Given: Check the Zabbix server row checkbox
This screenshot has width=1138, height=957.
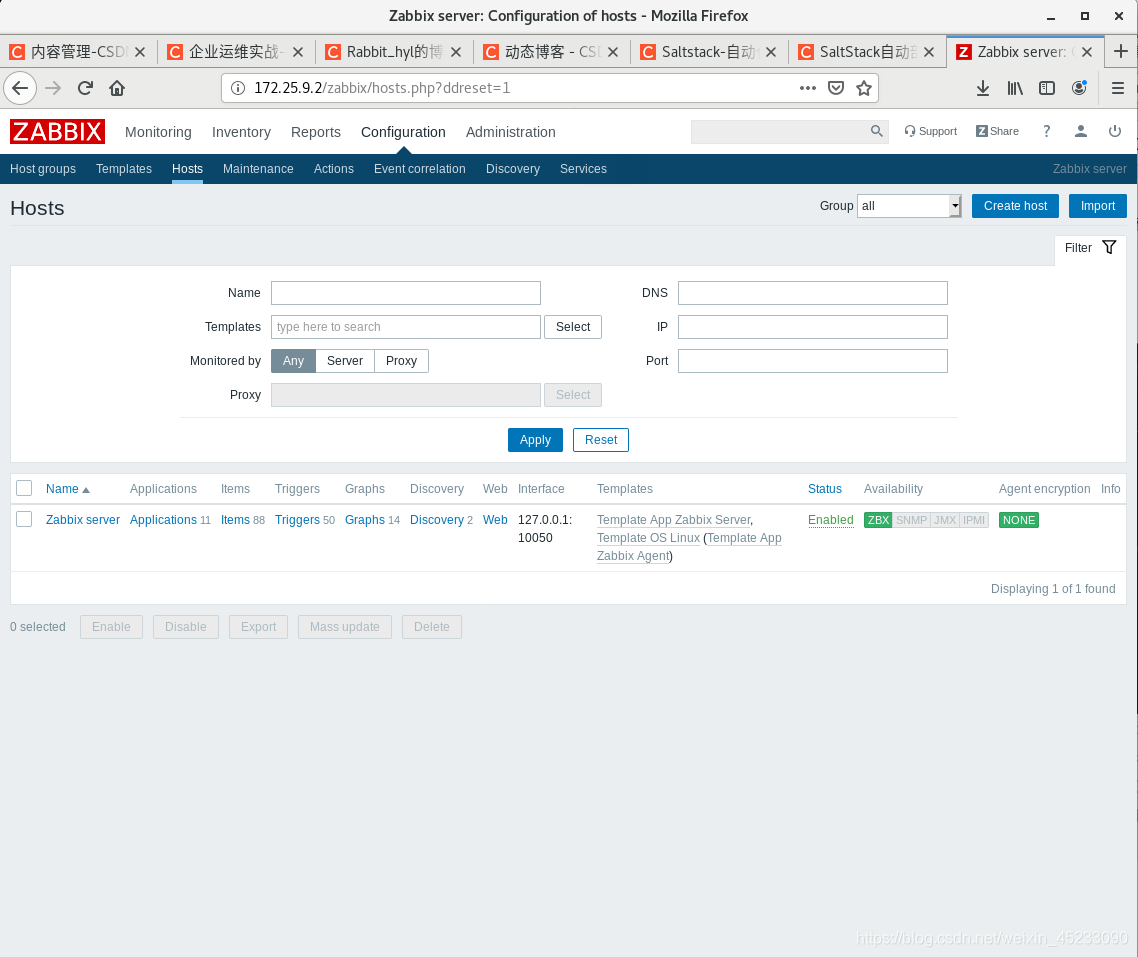Looking at the screenshot, I should [24, 519].
